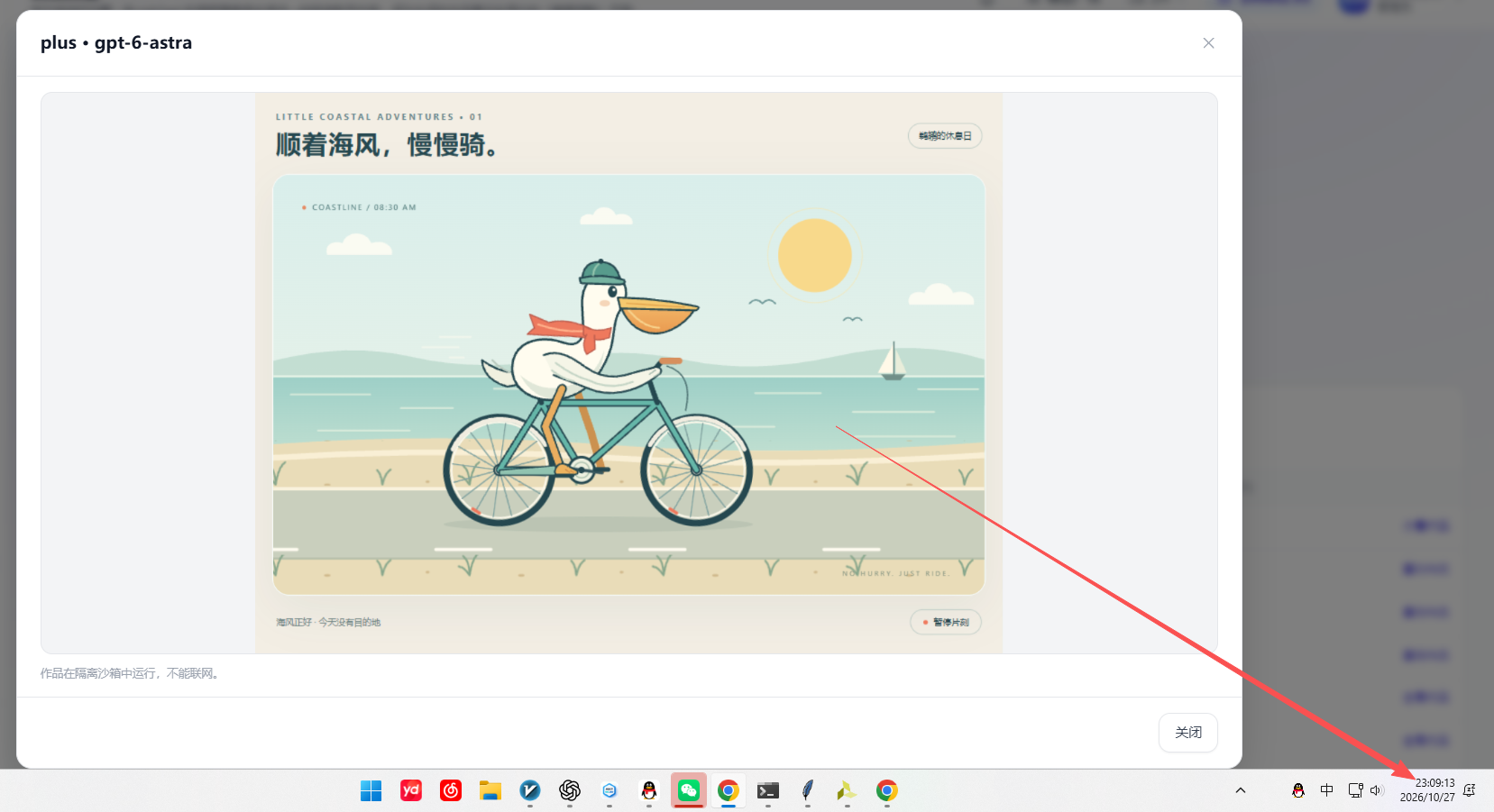
Task: Click the 暂停片刻 pill button in artwork
Action: [946, 622]
